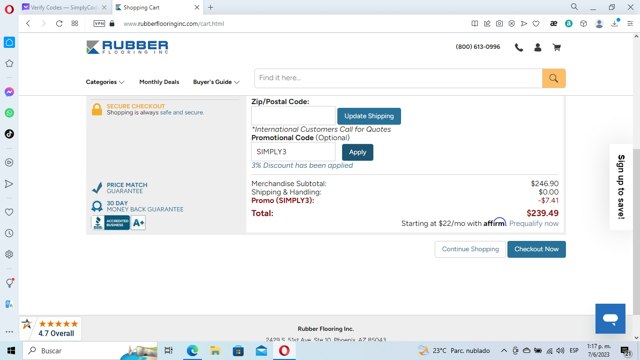Open Messenger in the Opera sidebar
The height and width of the screenshot is (360, 640).
point(9,92)
